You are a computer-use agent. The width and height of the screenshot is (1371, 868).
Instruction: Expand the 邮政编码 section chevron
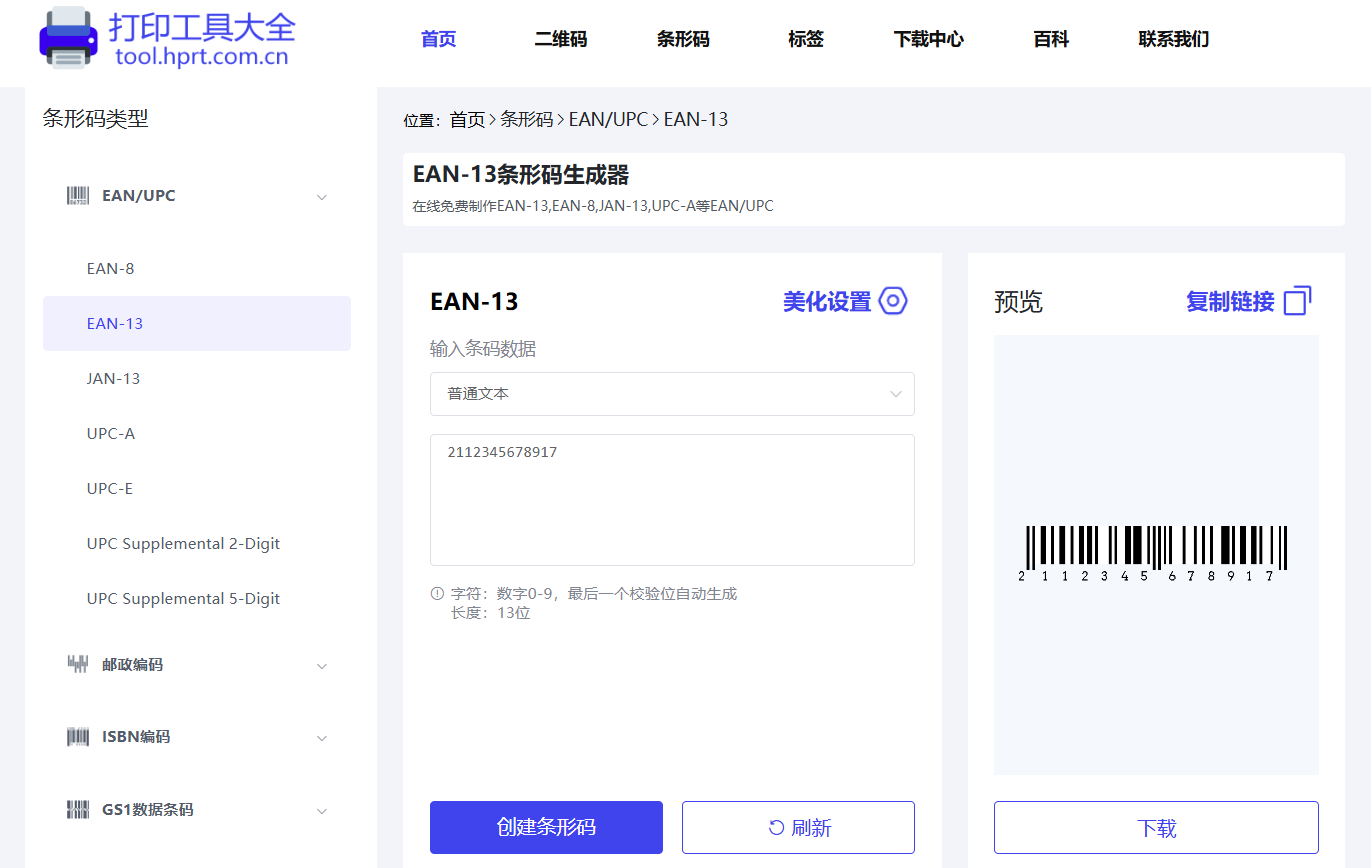[x=322, y=666]
